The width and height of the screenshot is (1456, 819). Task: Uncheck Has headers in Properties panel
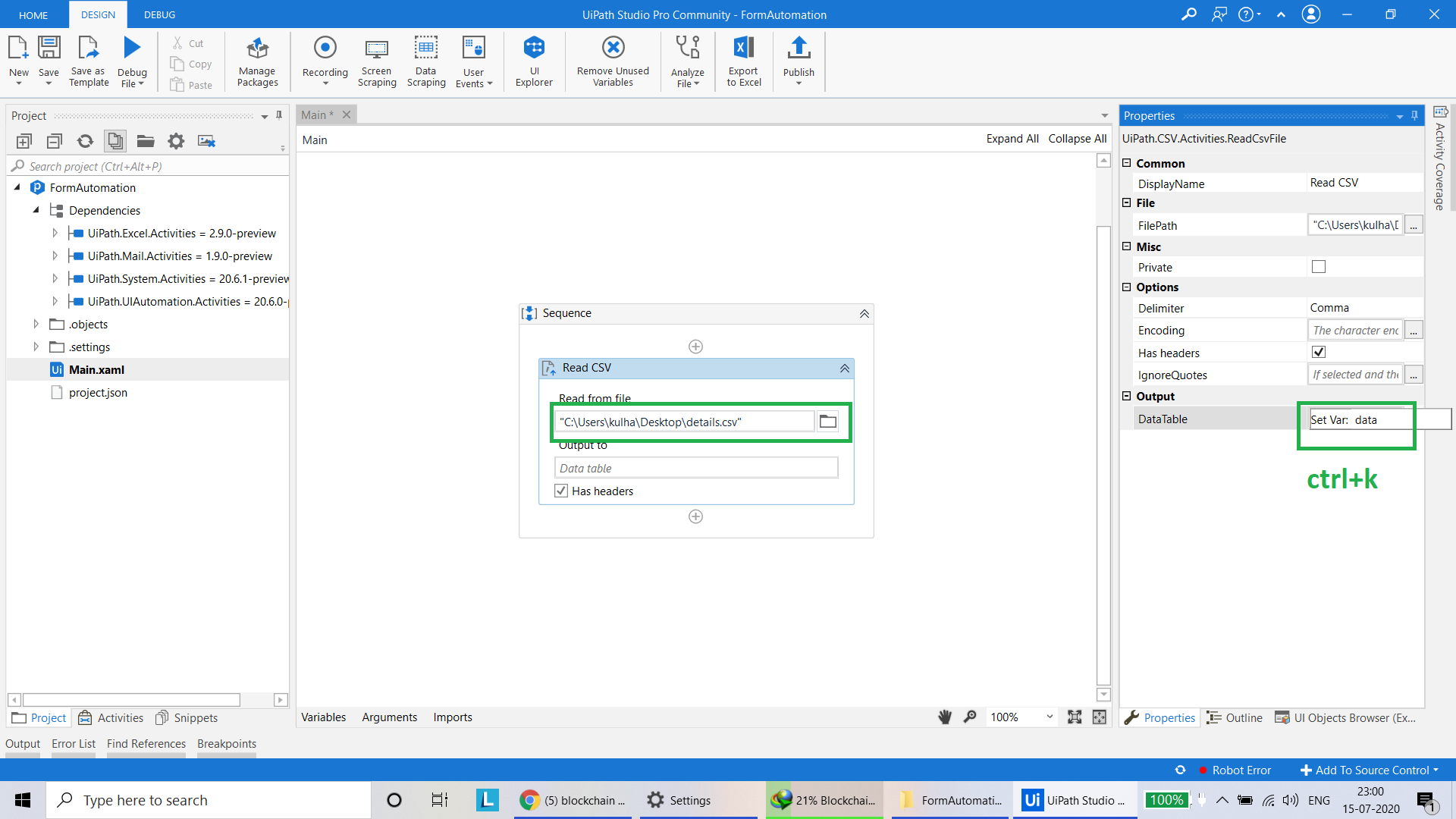coord(1319,352)
